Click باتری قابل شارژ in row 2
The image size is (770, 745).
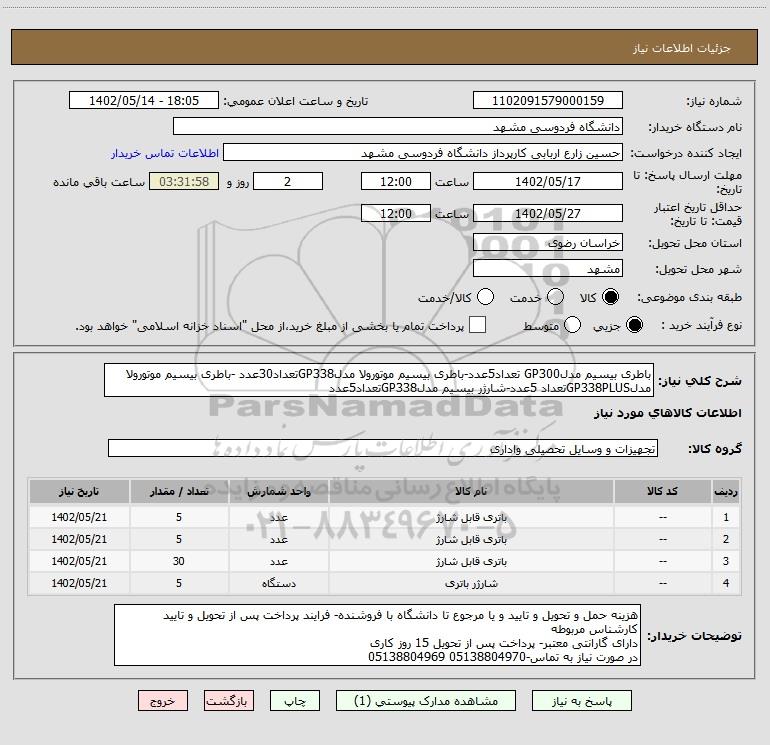pos(471,539)
